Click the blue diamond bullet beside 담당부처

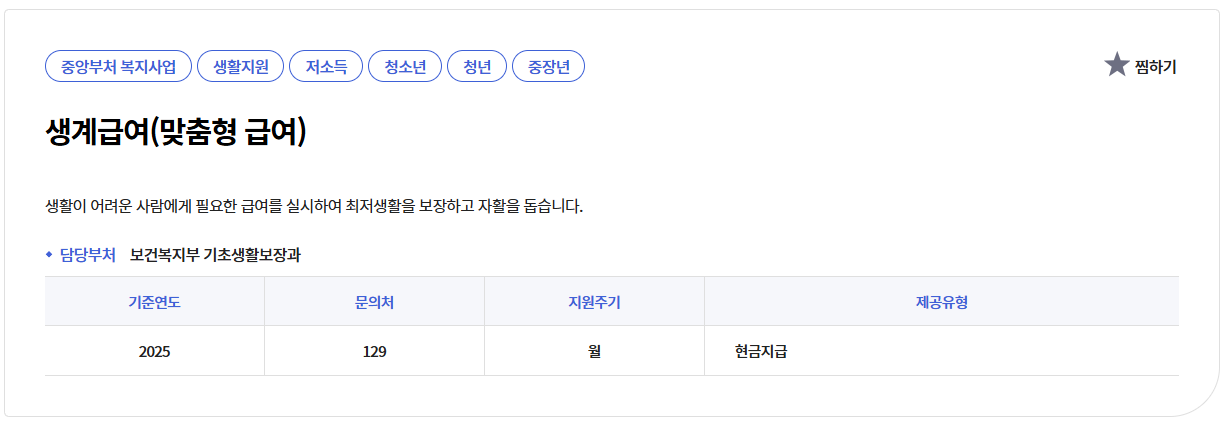pos(48,254)
